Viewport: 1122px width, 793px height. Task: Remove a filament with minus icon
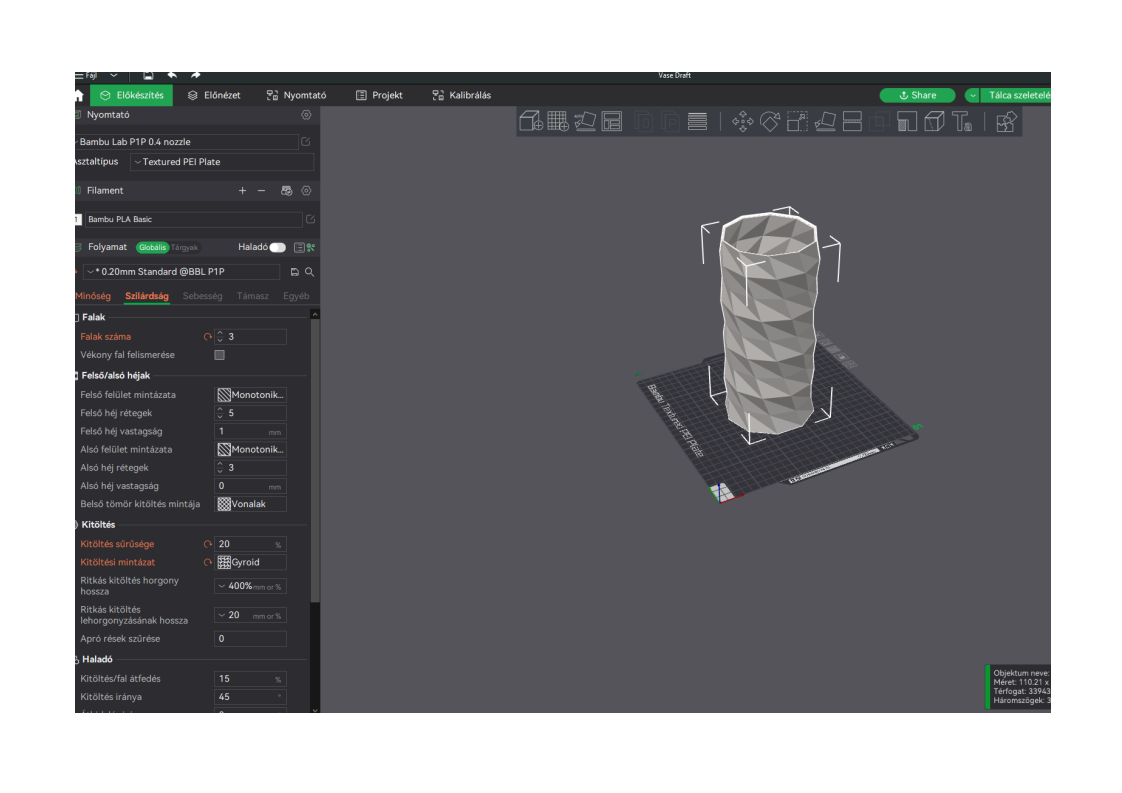[261, 190]
